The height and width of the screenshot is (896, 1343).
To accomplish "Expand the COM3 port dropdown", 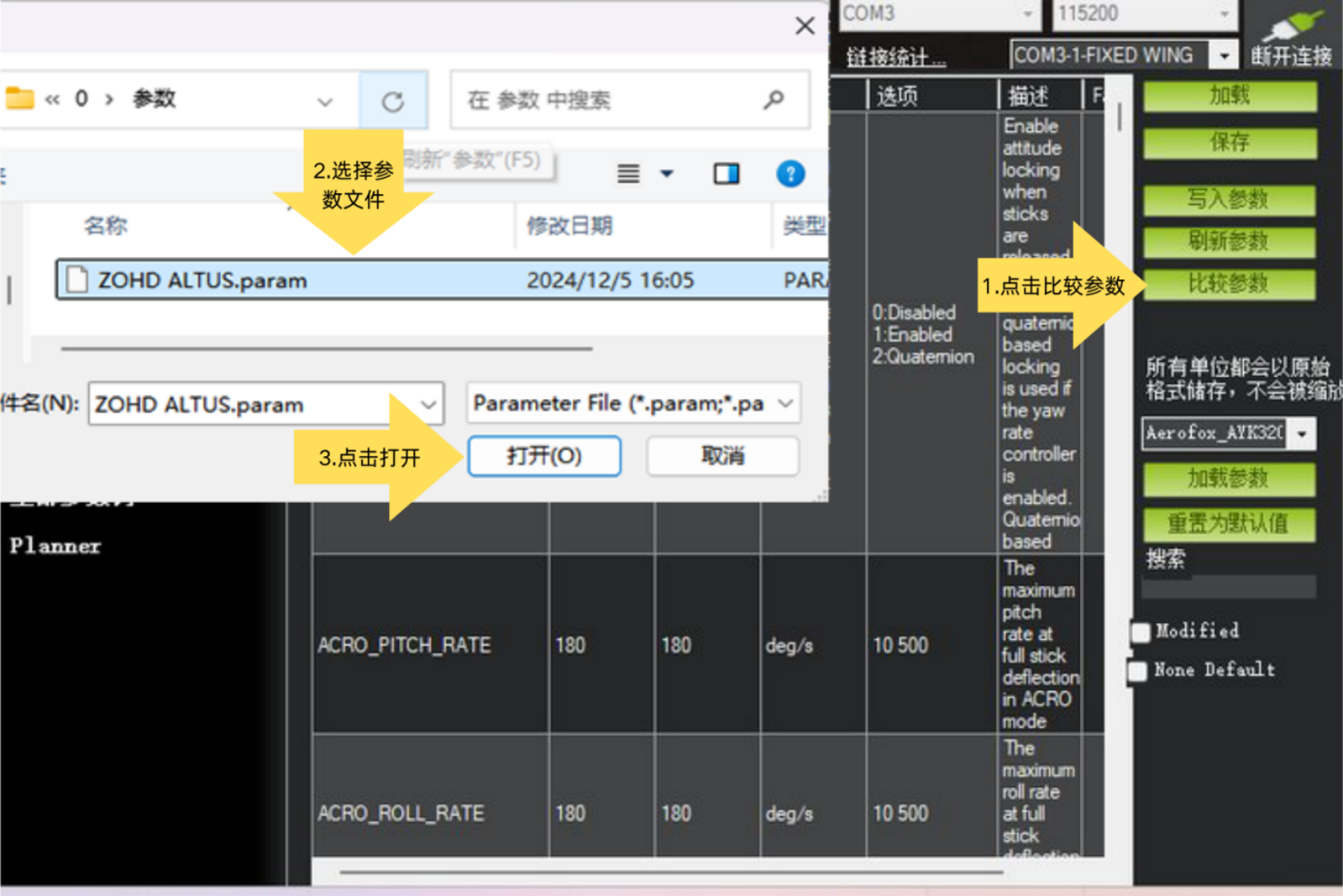I will (x=1027, y=14).
